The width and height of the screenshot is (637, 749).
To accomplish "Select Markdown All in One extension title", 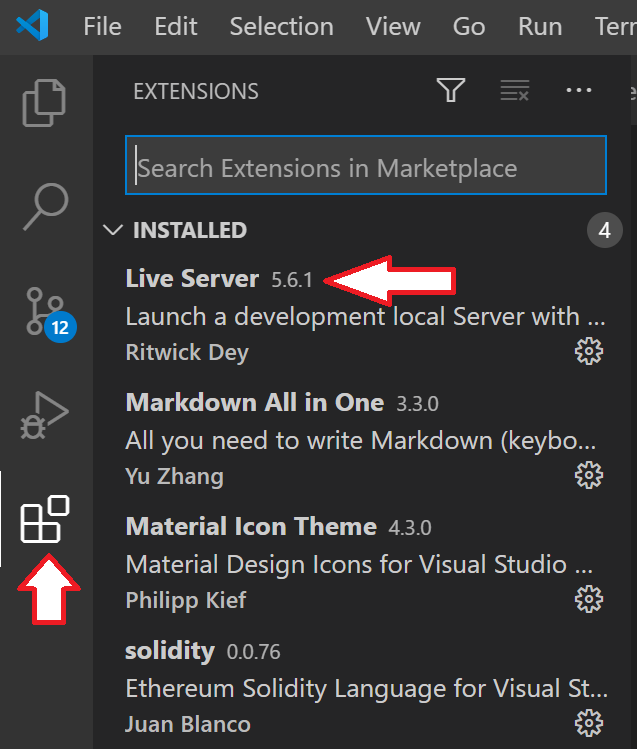I will point(255,402).
